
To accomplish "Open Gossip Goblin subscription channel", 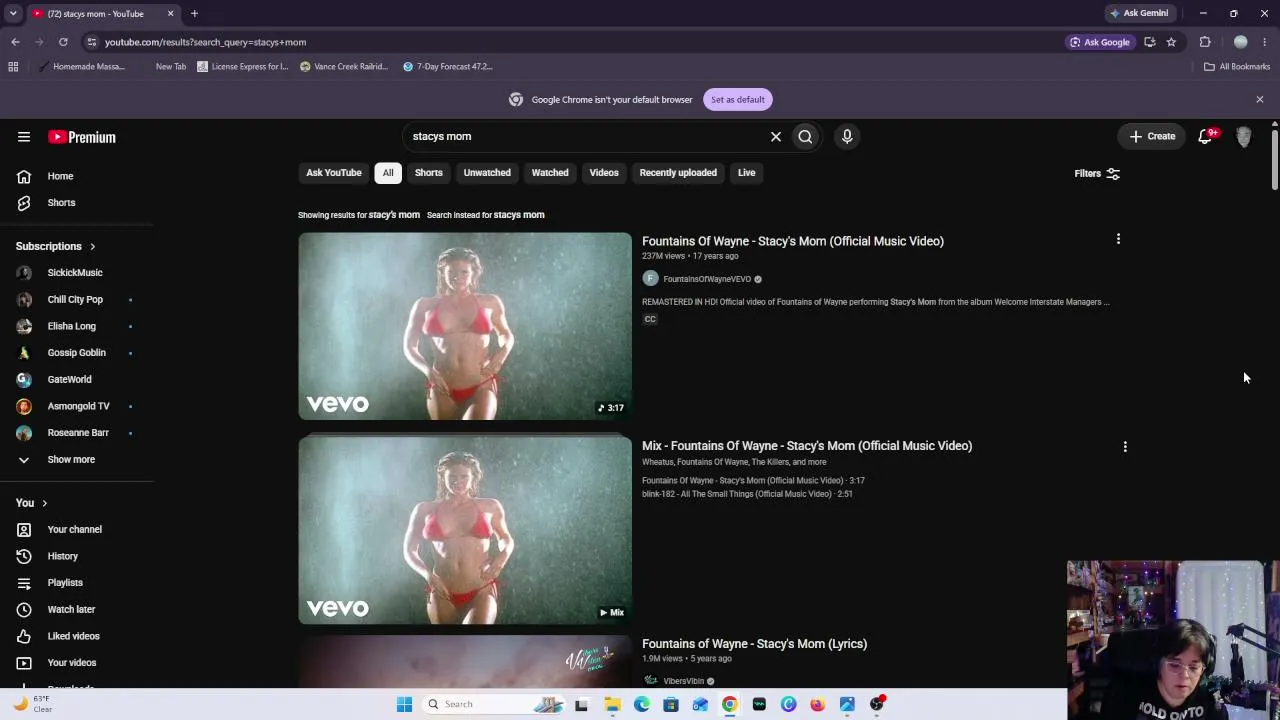I will (x=76, y=352).
